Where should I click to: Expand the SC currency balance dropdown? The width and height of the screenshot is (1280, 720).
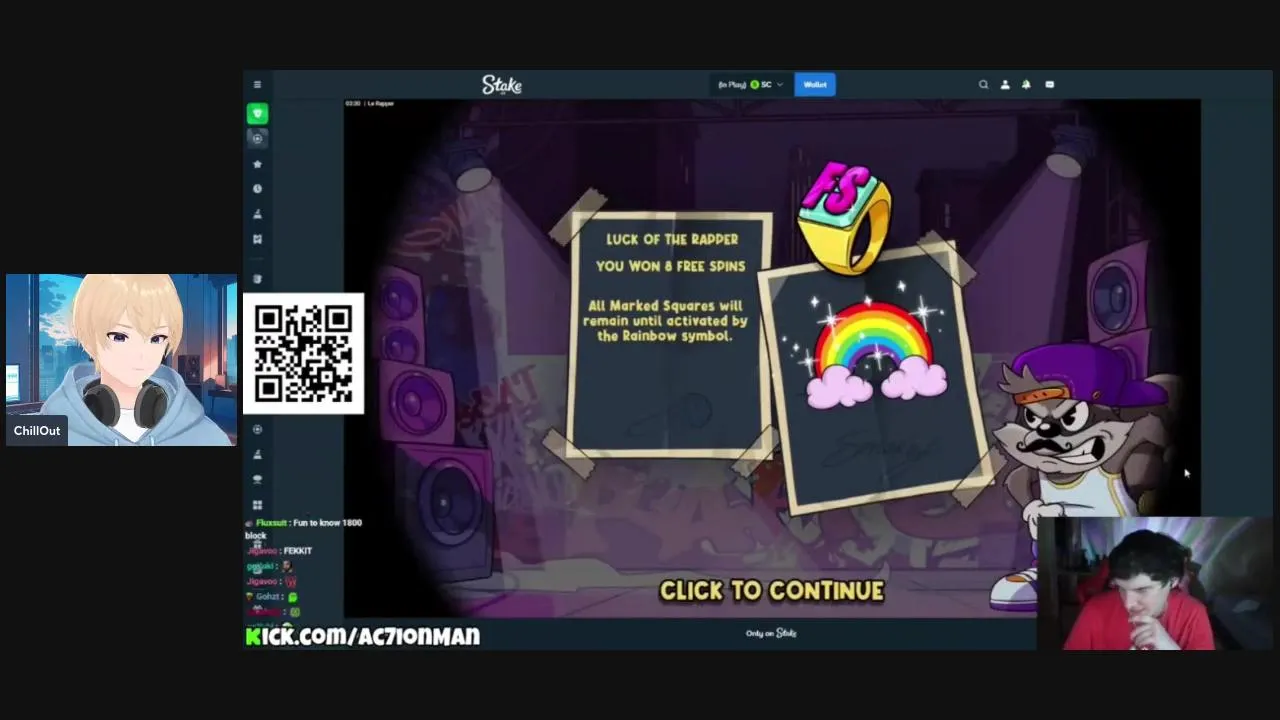(751, 85)
